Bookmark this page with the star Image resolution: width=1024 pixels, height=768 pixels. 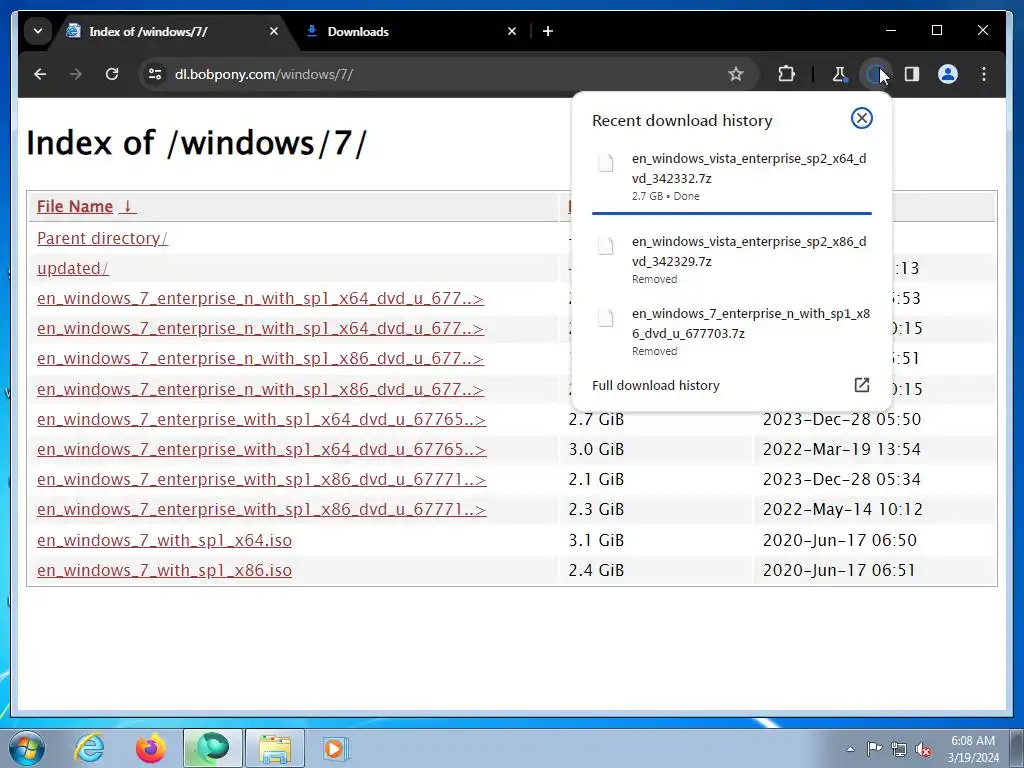click(x=735, y=74)
